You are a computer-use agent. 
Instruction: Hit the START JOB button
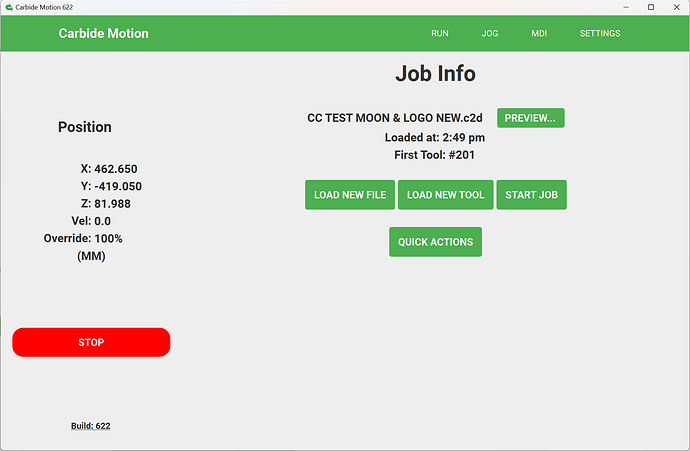tap(531, 195)
